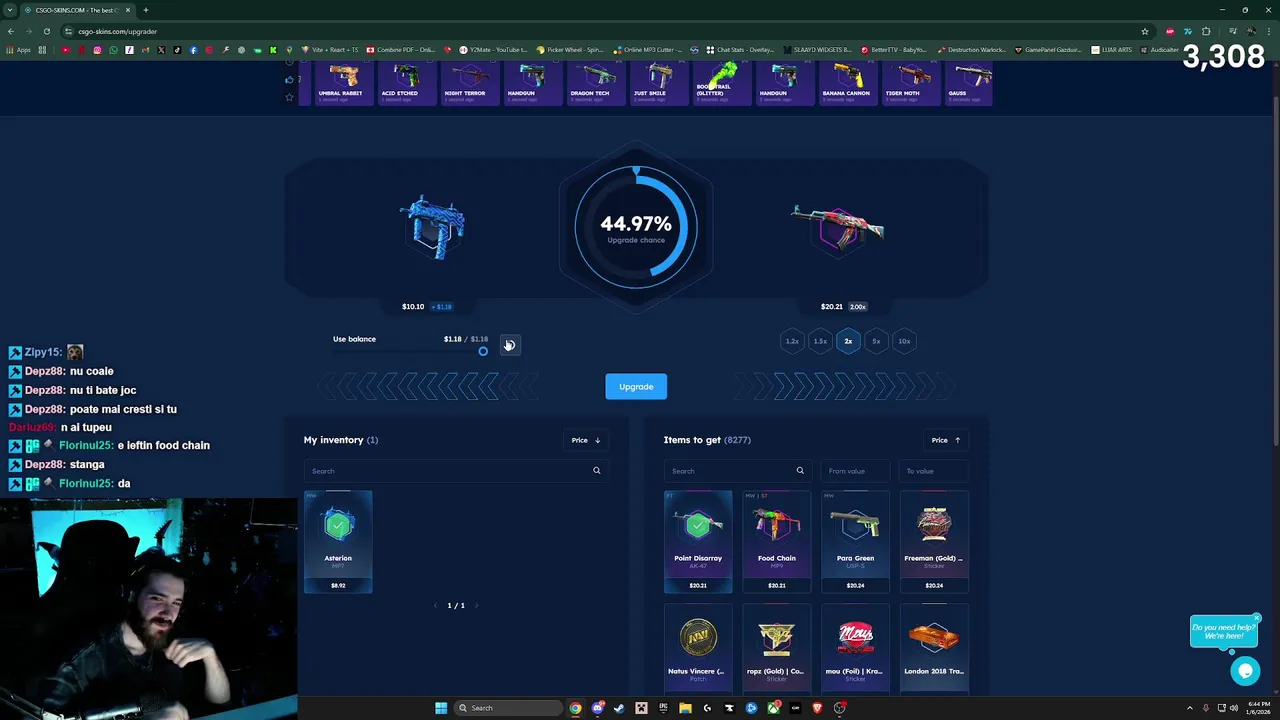
Task: Click the taskbar Search box
Action: coord(508,708)
